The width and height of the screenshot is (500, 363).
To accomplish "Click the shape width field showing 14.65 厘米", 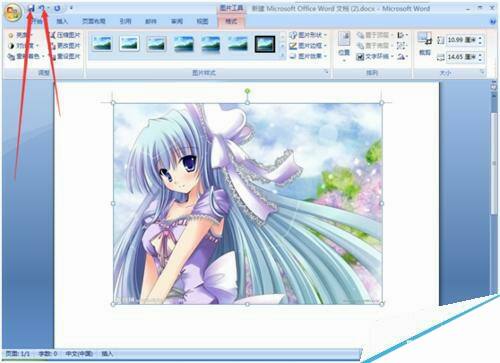I will (x=462, y=57).
